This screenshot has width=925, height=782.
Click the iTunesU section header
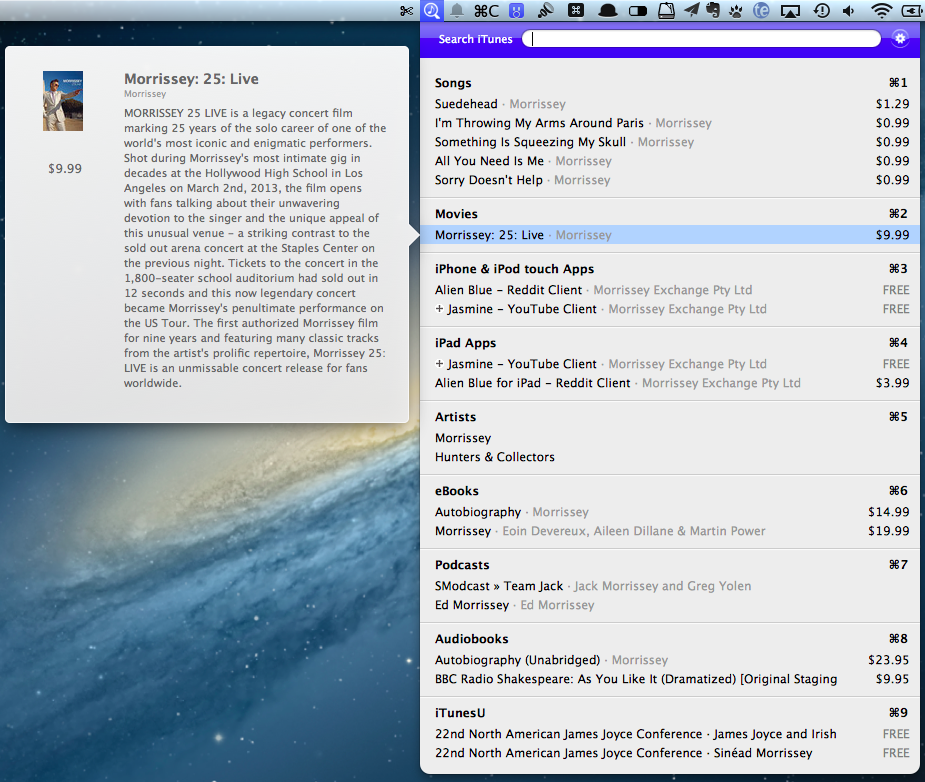pos(460,713)
